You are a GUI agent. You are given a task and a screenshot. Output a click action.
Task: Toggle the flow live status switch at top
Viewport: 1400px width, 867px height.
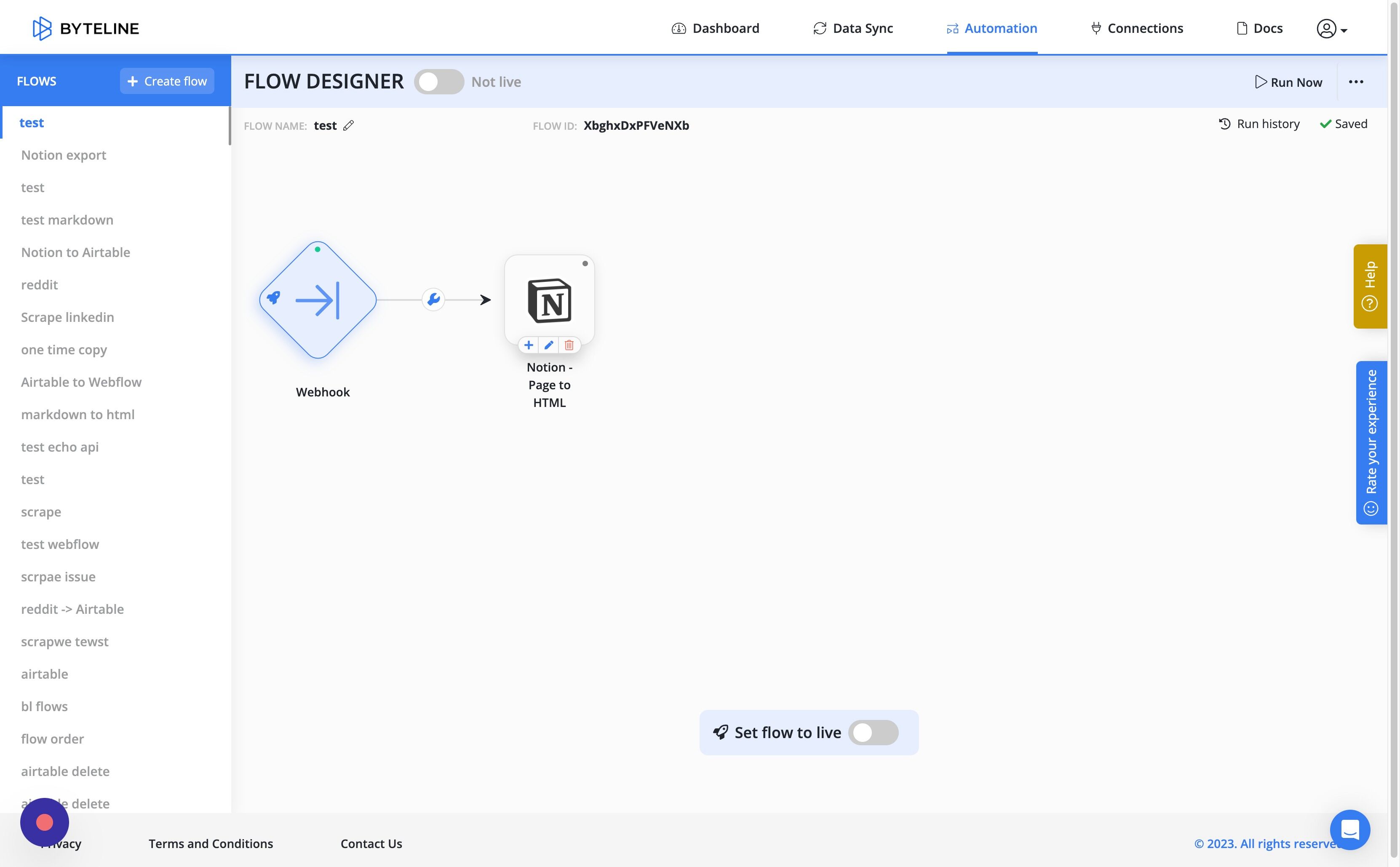(x=438, y=81)
